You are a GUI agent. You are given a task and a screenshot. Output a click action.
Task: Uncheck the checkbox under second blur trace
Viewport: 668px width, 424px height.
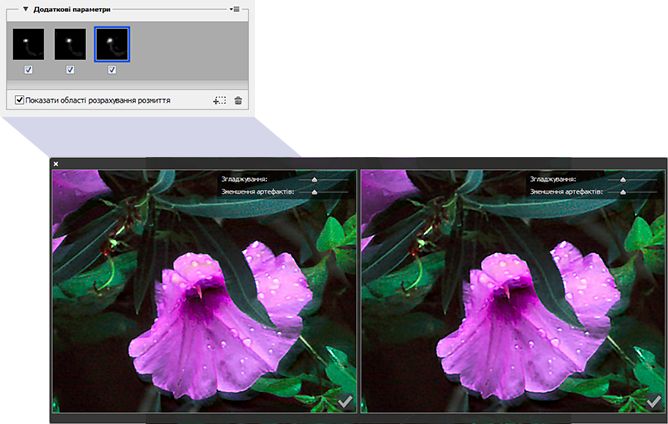(70, 69)
